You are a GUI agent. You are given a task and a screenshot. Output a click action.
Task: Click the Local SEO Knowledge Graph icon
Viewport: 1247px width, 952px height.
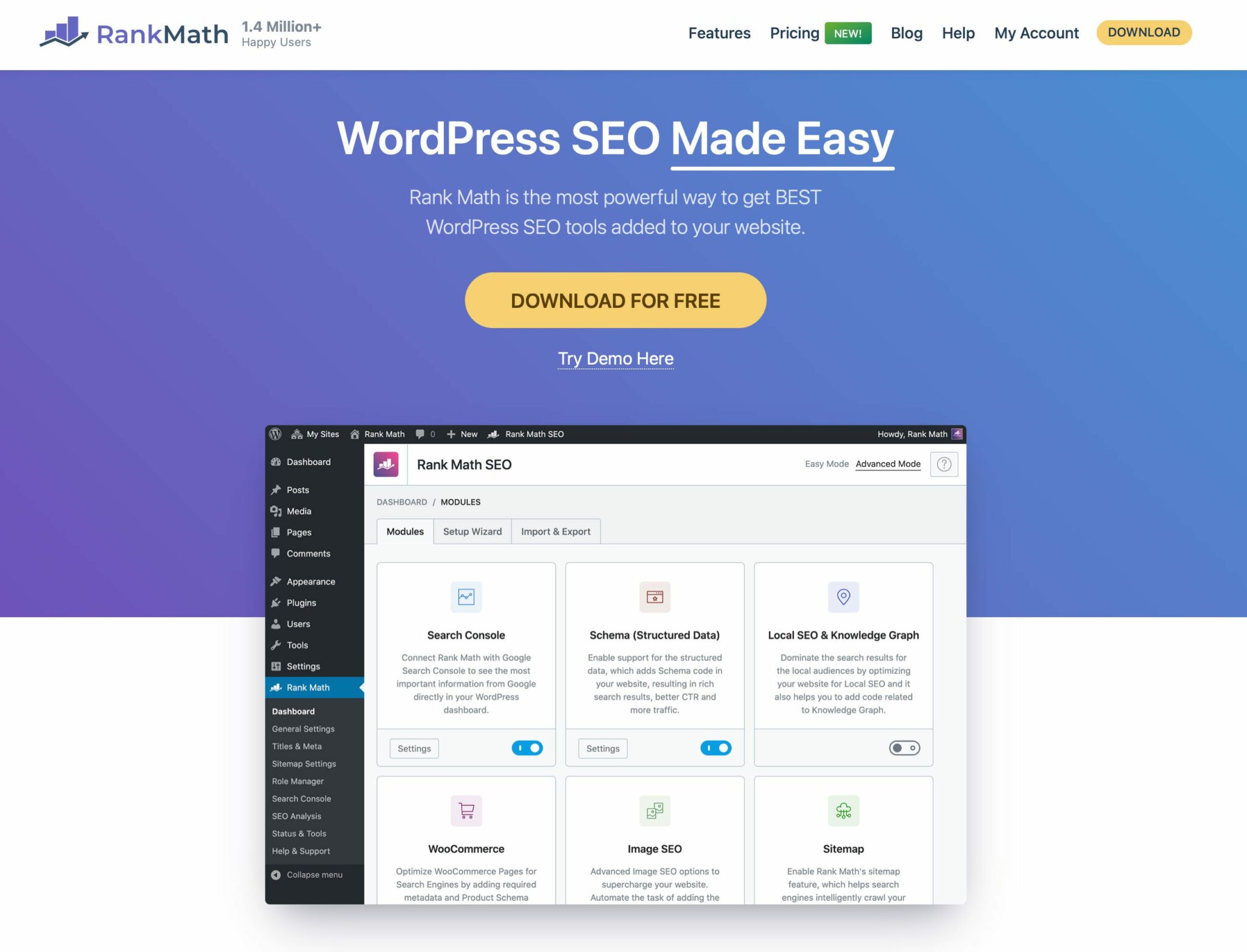point(843,597)
